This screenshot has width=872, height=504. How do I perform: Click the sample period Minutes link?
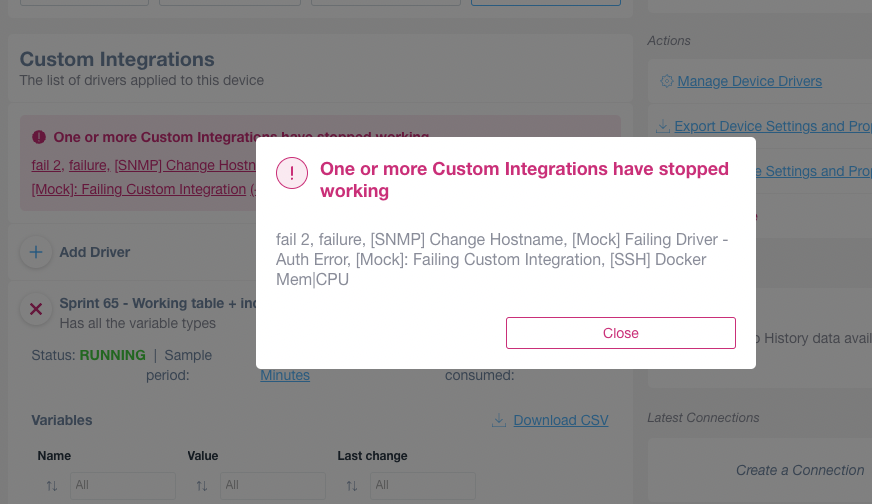click(x=285, y=375)
